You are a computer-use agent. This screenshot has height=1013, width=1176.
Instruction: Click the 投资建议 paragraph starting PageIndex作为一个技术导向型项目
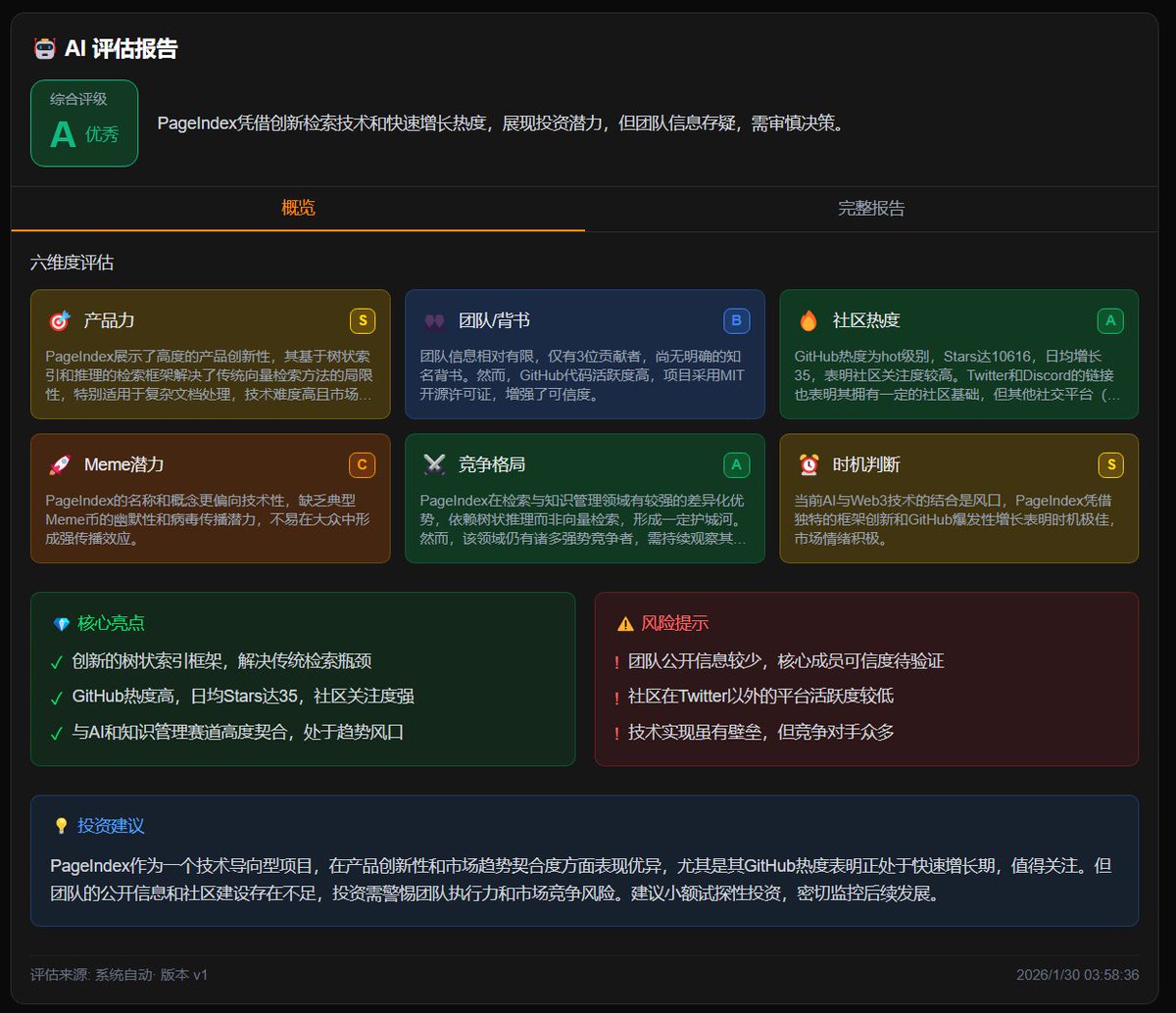coord(581,880)
